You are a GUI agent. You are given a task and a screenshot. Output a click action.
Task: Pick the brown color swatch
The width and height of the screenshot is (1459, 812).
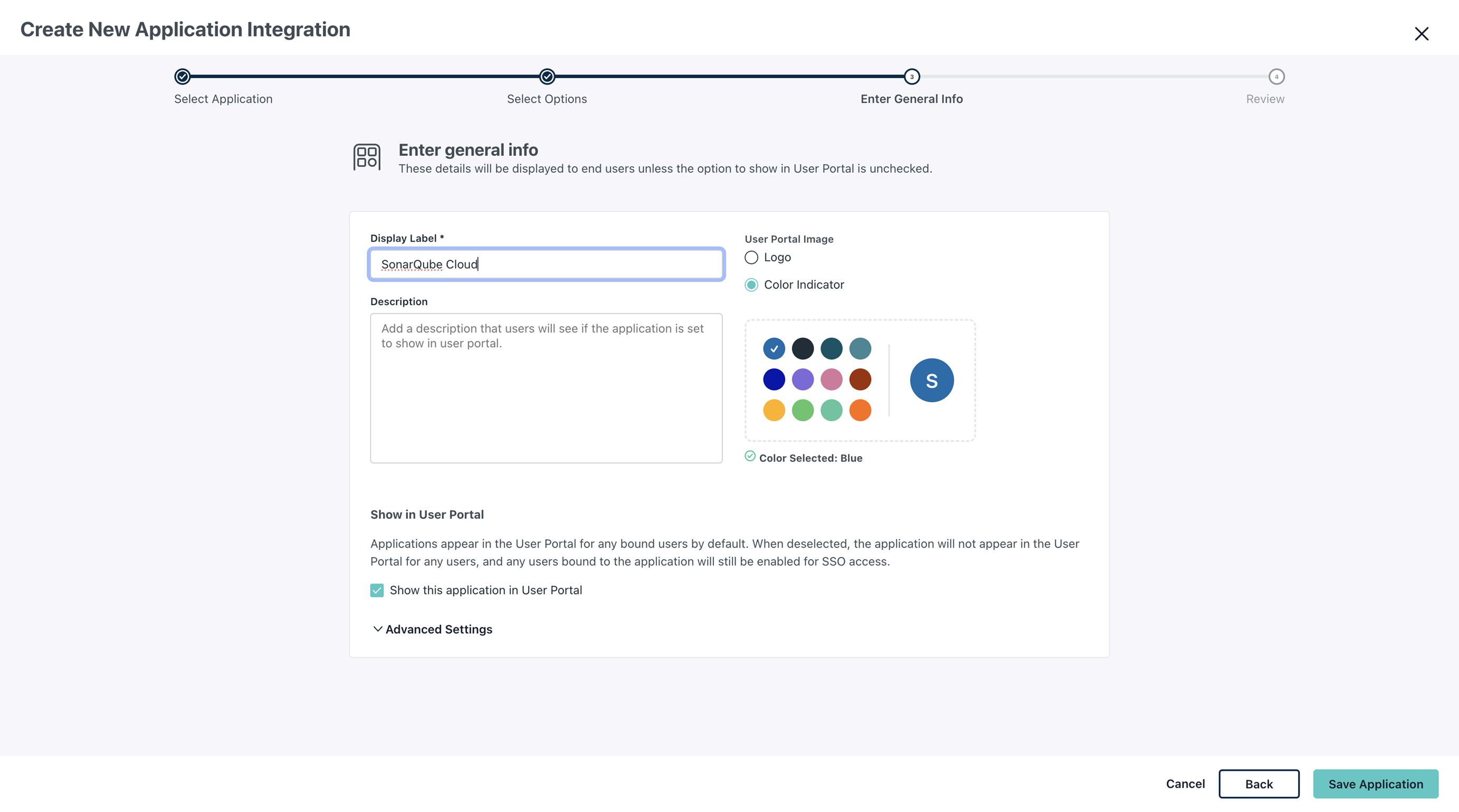point(860,379)
